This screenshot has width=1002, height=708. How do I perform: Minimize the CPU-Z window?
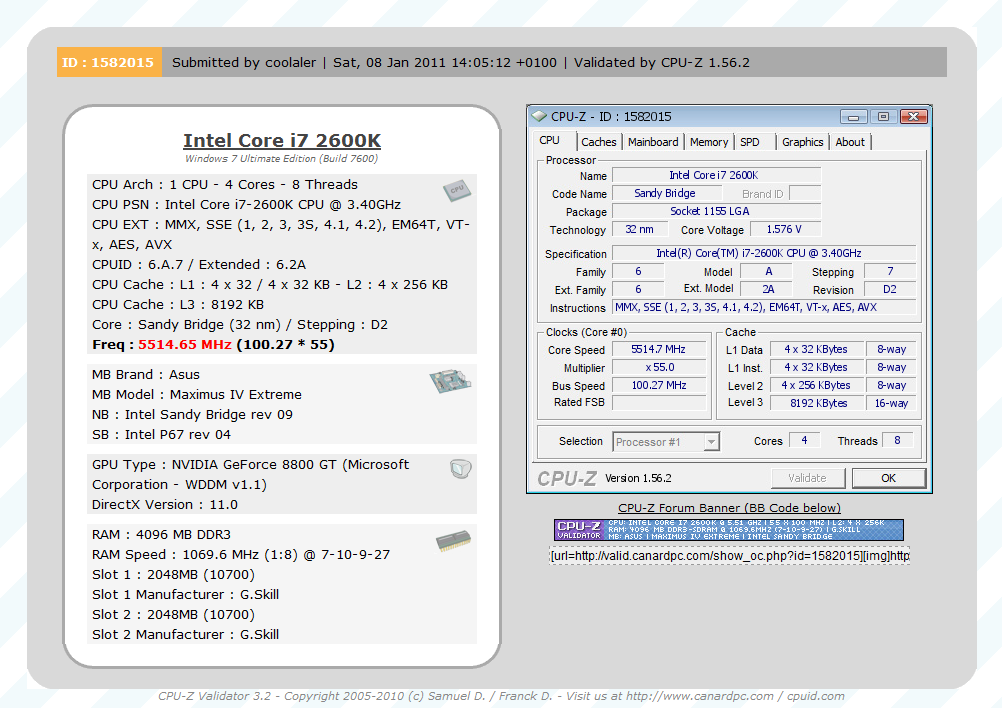(x=854, y=116)
